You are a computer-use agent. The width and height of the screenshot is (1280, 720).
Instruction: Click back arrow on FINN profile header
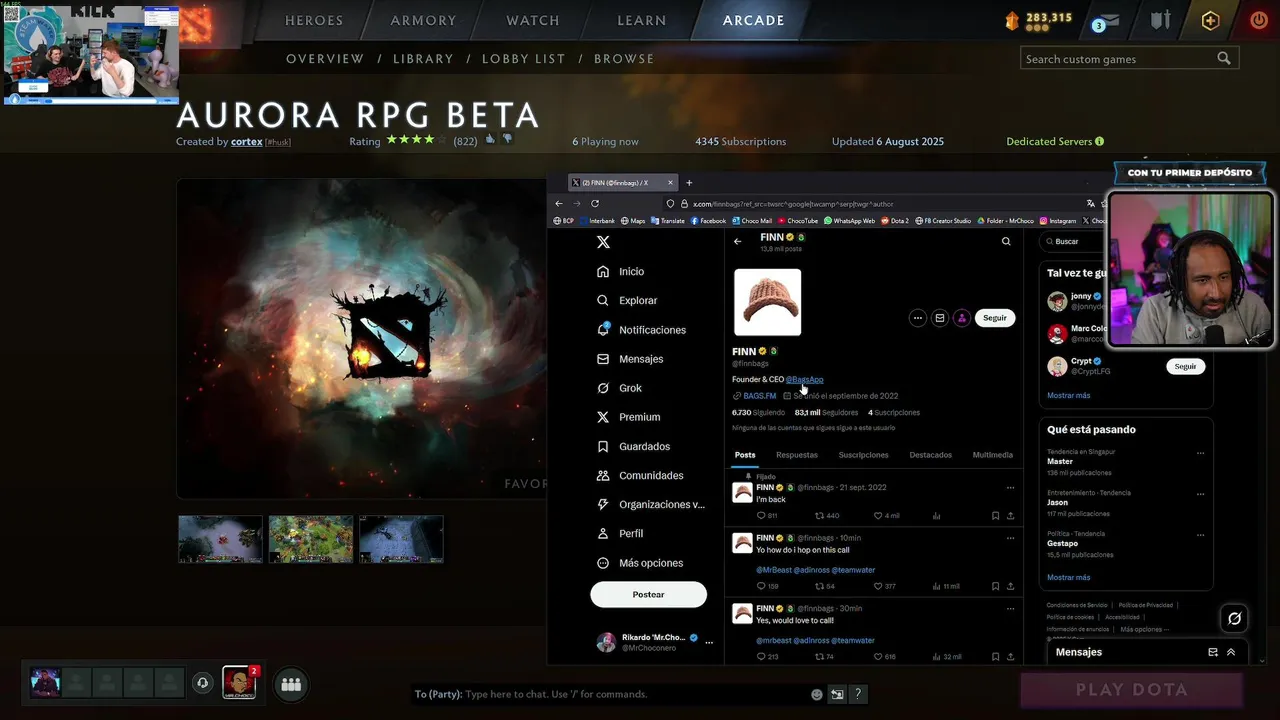pyautogui.click(x=738, y=241)
